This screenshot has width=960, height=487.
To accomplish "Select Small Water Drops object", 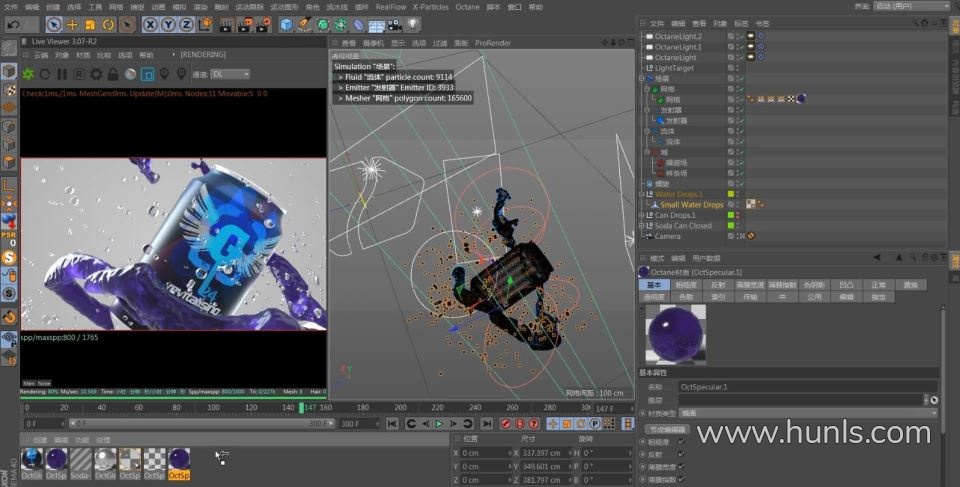I will tap(692, 205).
